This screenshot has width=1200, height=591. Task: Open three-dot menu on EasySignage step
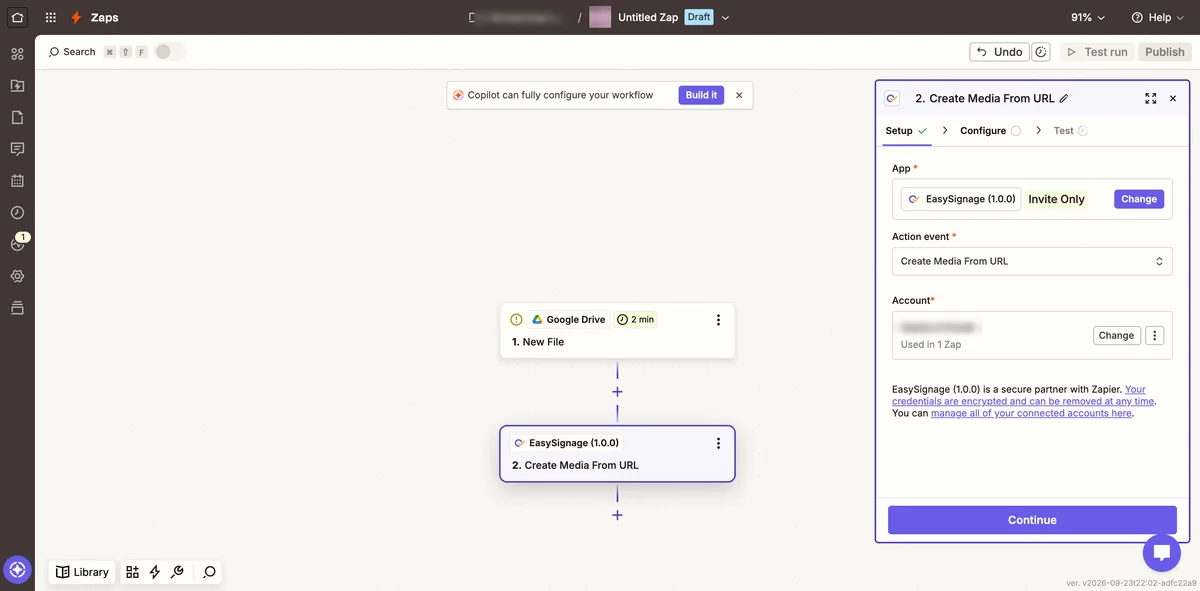[718, 443]
